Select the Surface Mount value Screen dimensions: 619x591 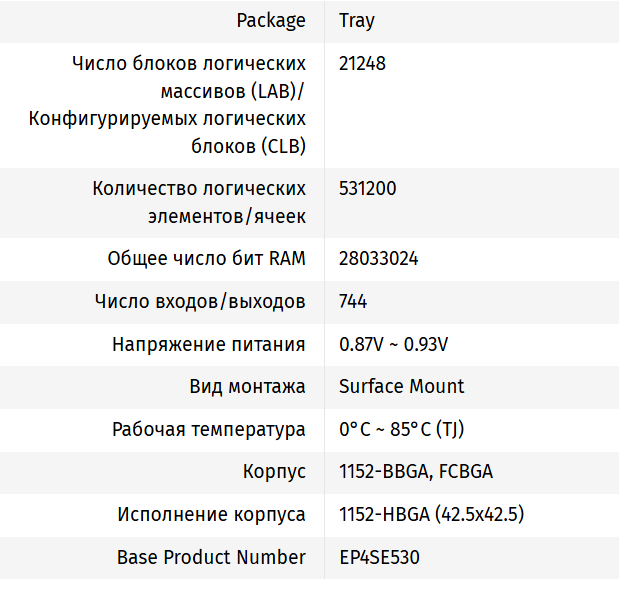point(402,386)
